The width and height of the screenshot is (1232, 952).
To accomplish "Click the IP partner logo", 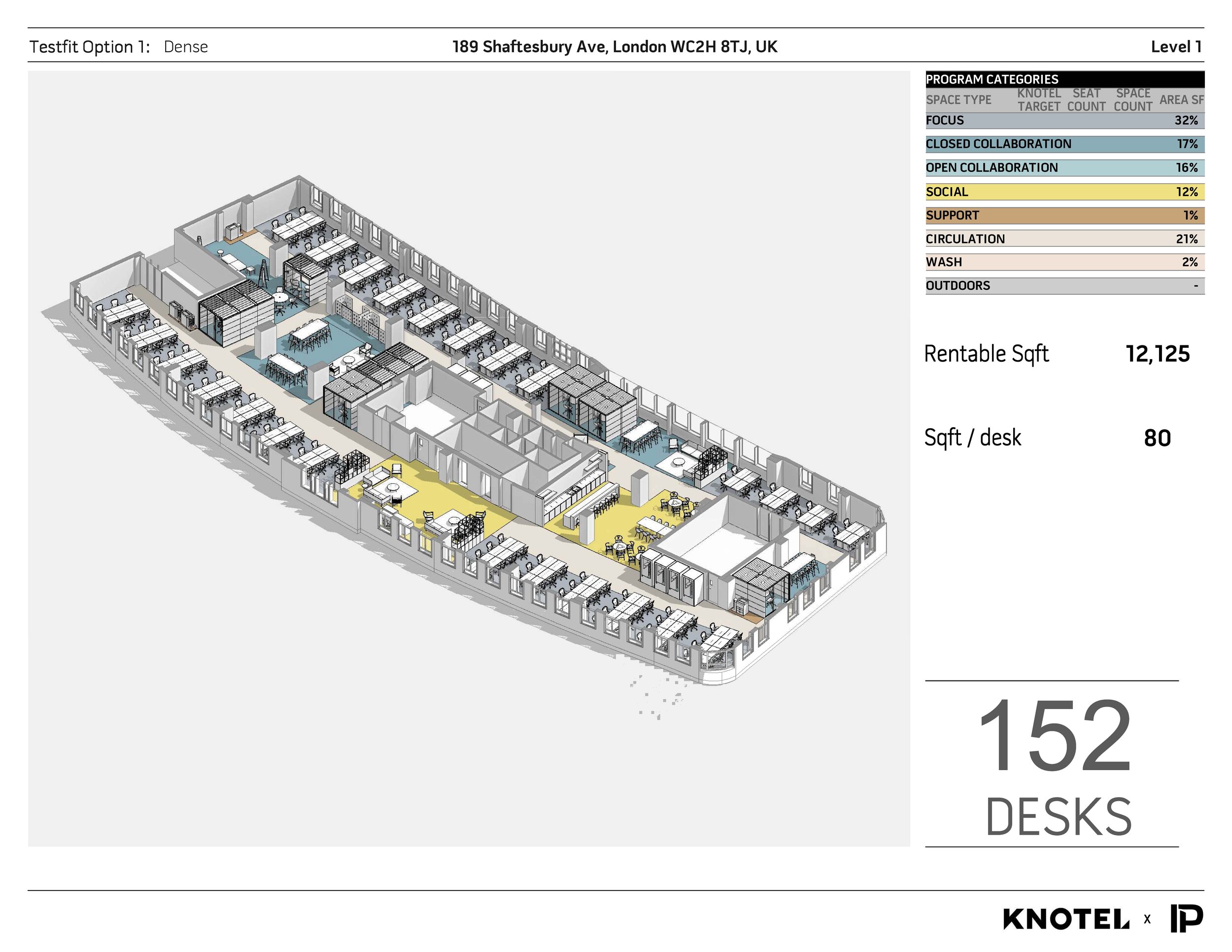I will coord(1187,918).
